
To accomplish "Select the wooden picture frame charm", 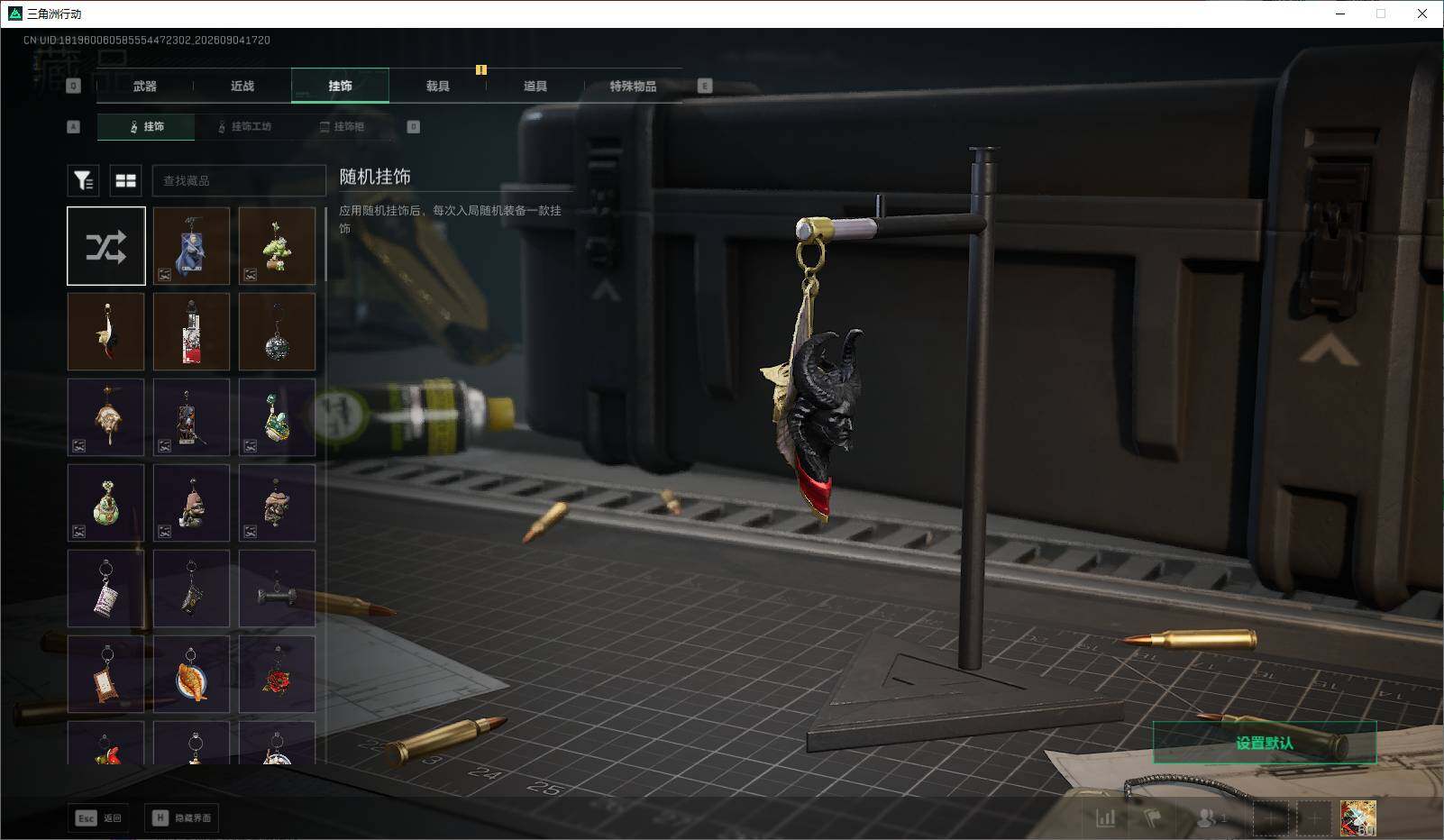I will click(106, 674).
